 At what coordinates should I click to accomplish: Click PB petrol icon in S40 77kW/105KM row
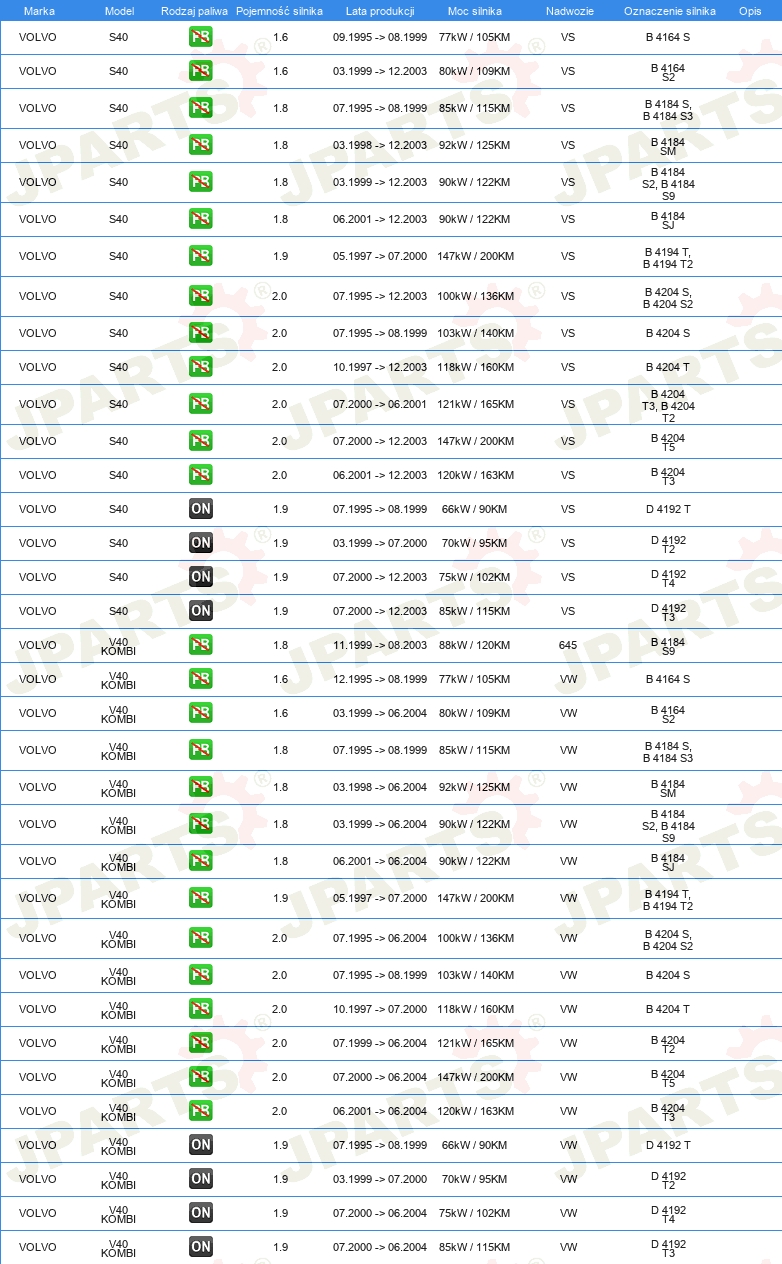tap(201, 37)
